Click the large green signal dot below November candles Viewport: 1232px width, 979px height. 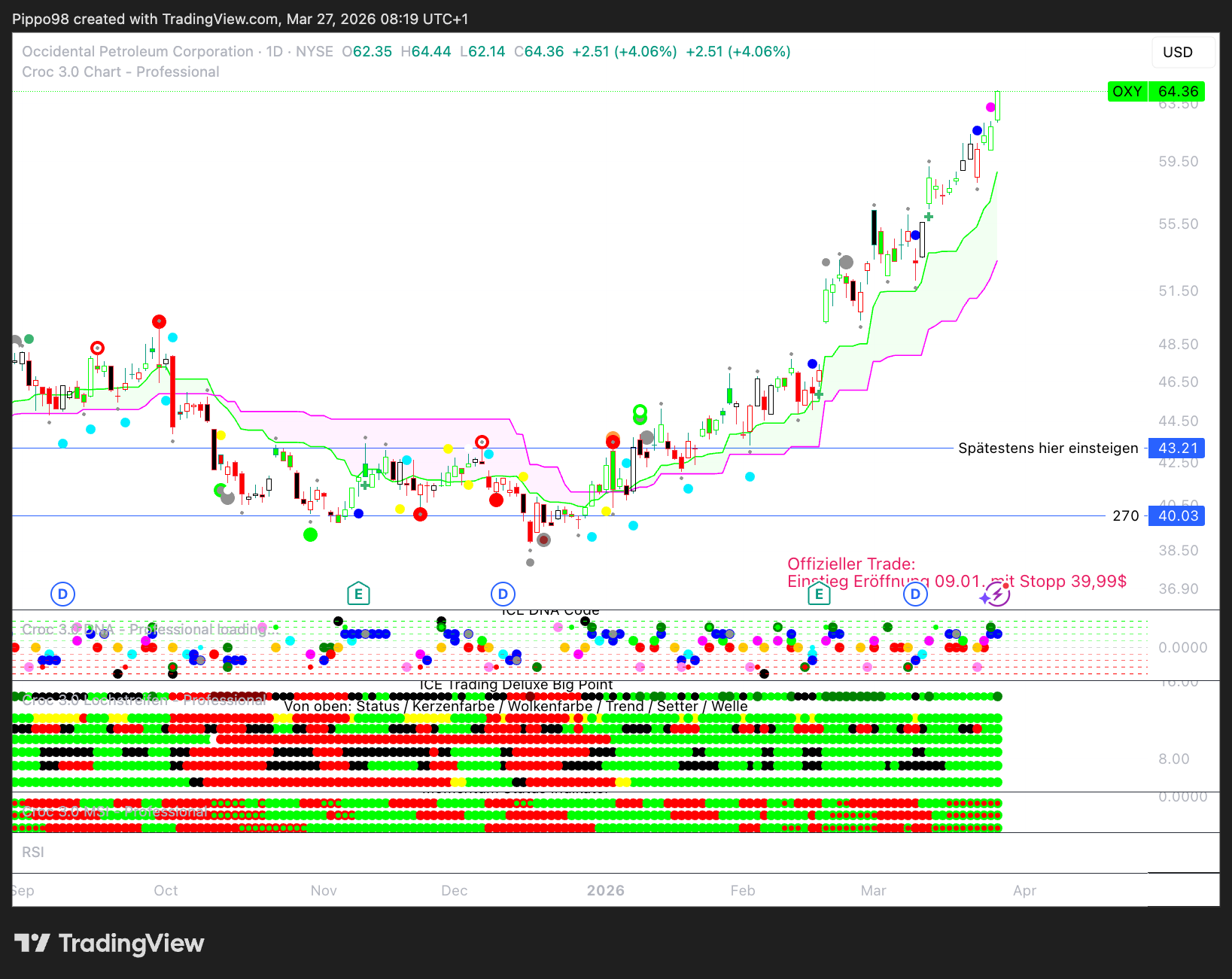click(310, 535)
